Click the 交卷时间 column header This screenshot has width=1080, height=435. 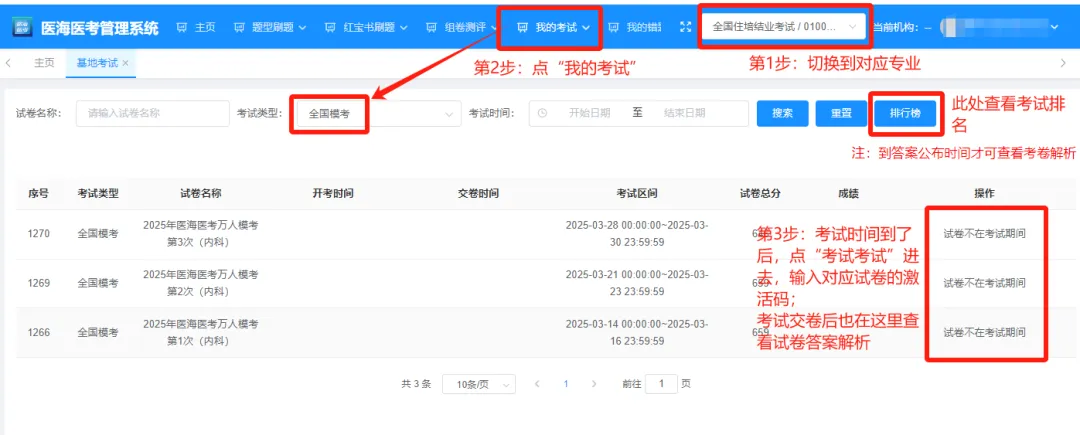coord(478,193)
